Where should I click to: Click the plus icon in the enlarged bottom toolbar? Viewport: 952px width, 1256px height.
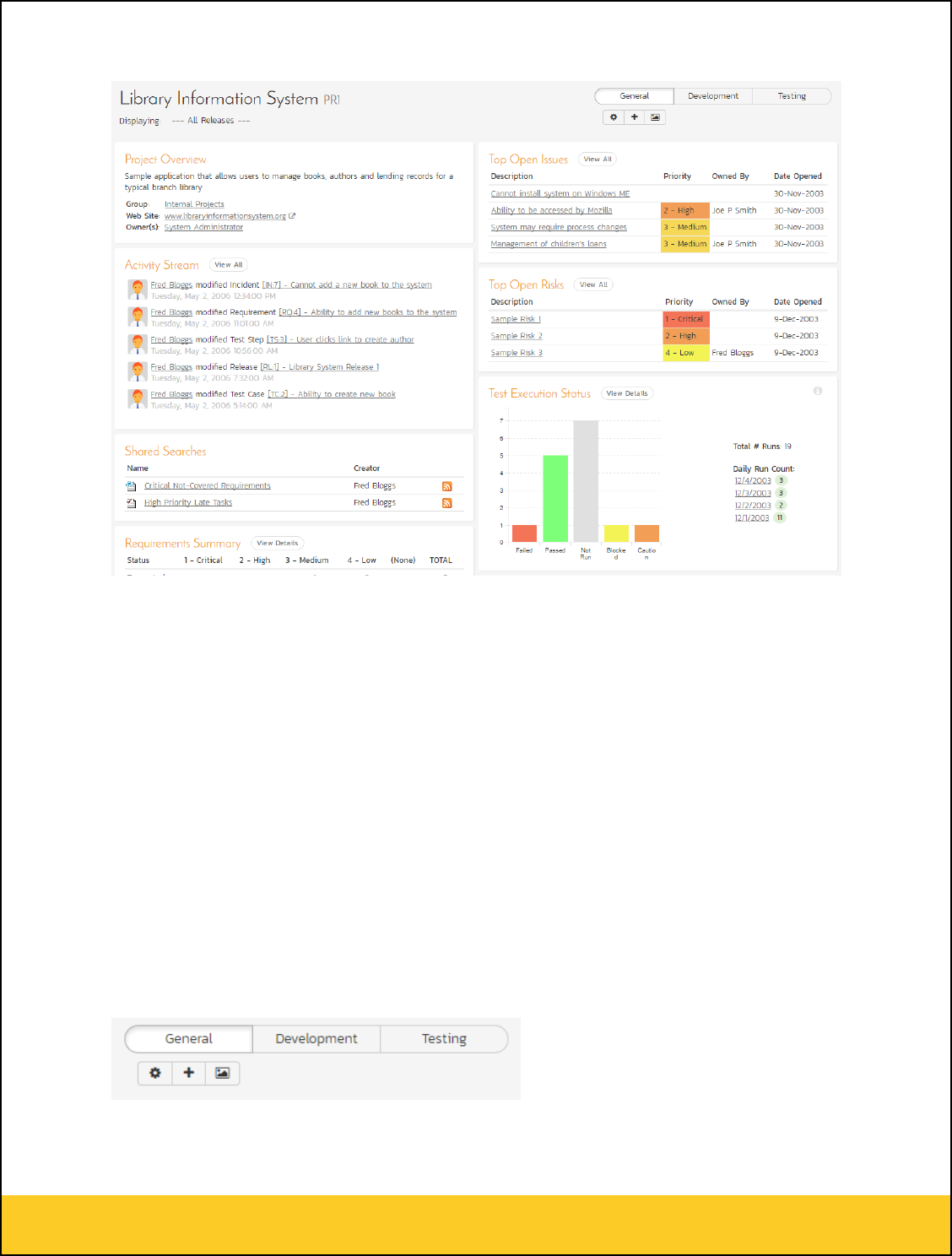pos(189,1073)
